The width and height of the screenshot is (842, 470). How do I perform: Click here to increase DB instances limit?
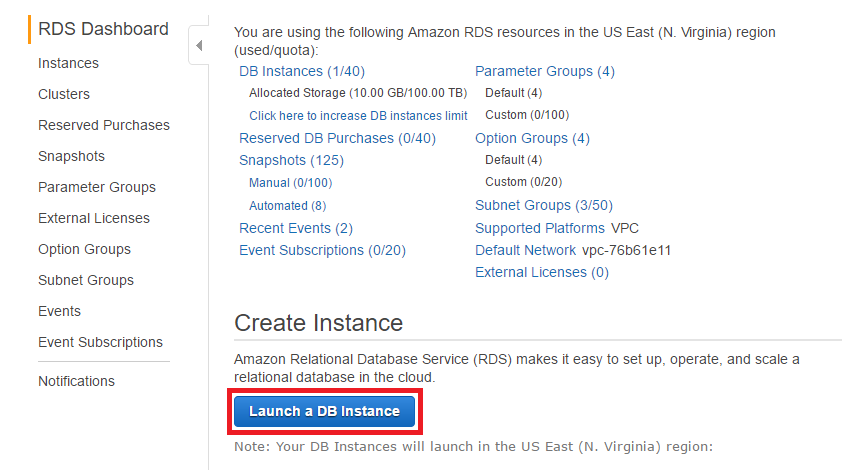pos(358,115)
